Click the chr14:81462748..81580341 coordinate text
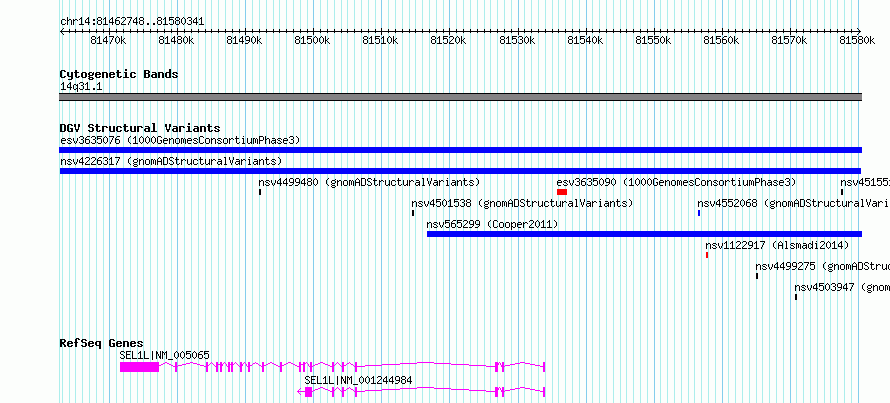890x403 pixels. point(132,22)
